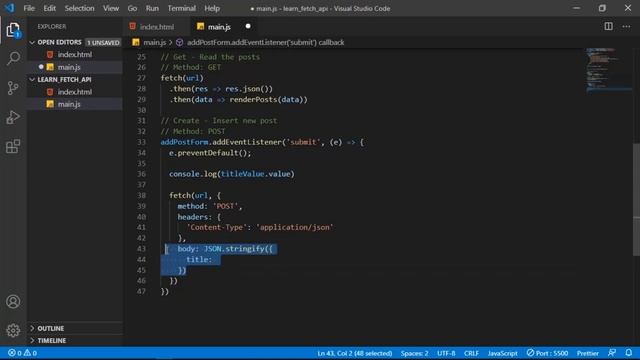The height and width of the screenshot is (360, 640).
Task: Open the Go menu
Action: click(x=132, y=8)
